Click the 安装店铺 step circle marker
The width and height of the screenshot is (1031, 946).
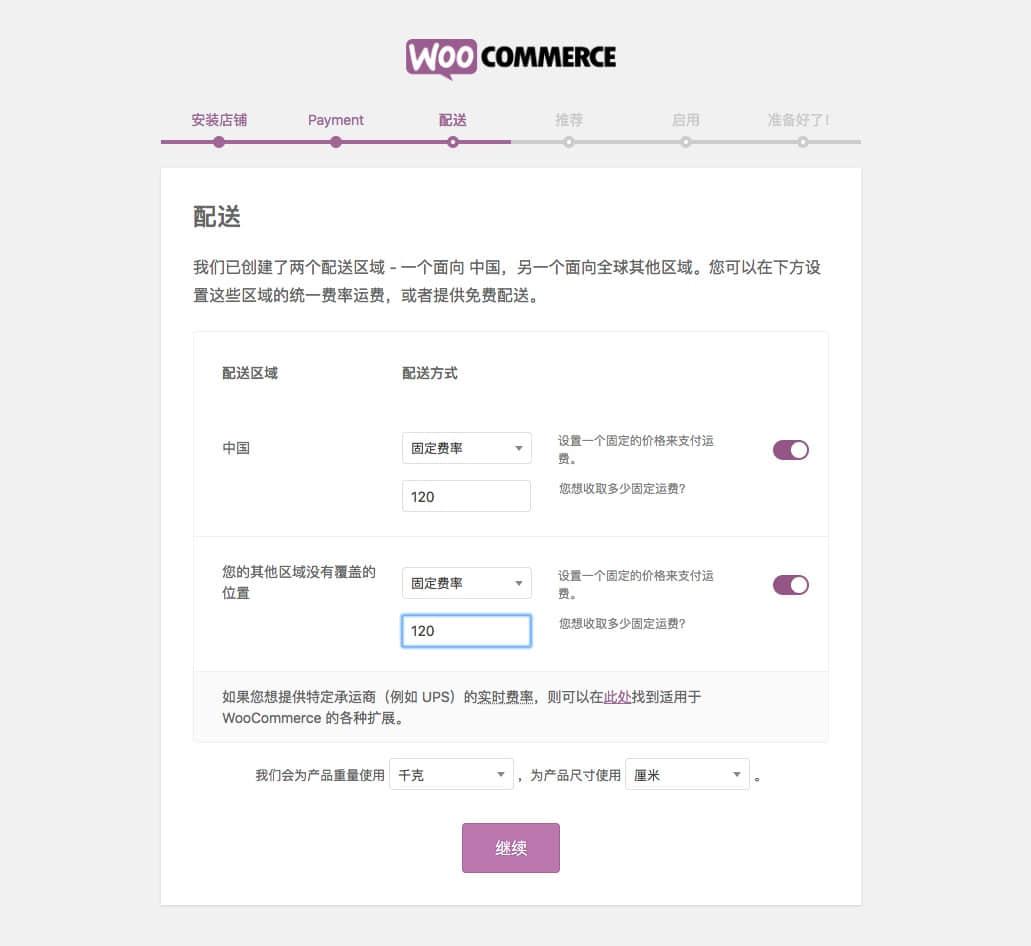click(x=219, y=142)
